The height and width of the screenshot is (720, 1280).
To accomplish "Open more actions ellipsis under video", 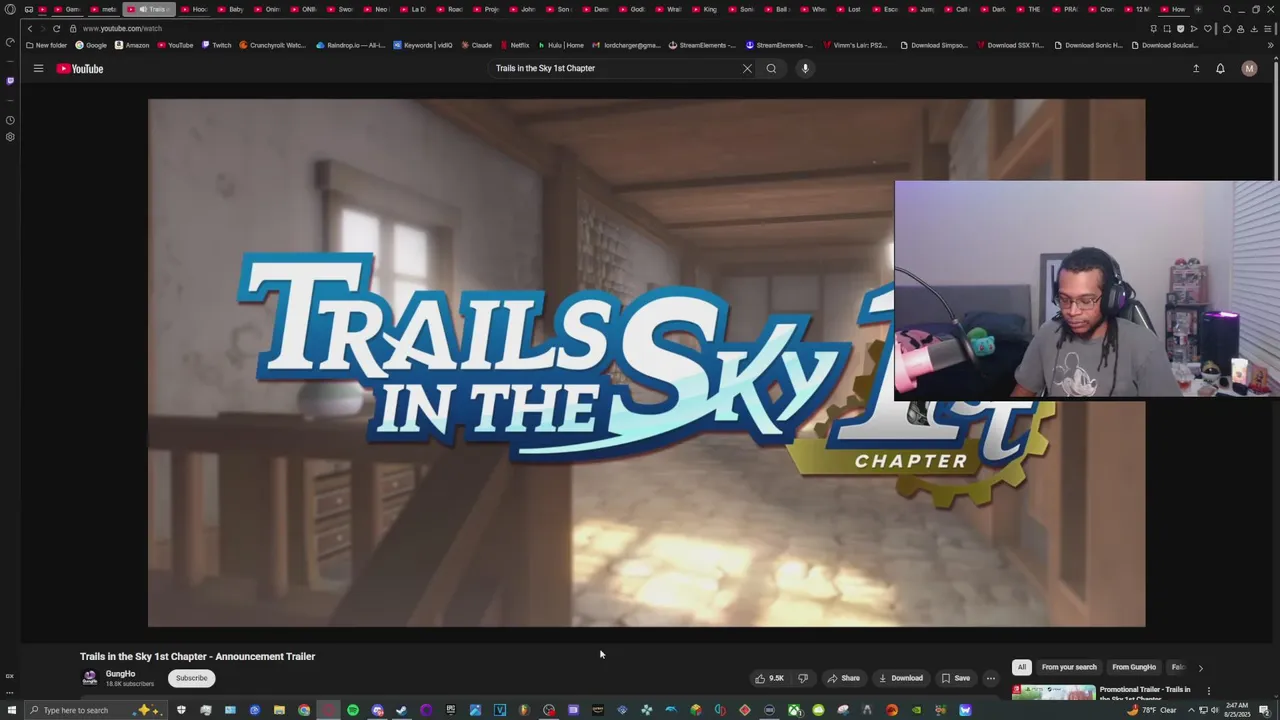I will (991, 678).
